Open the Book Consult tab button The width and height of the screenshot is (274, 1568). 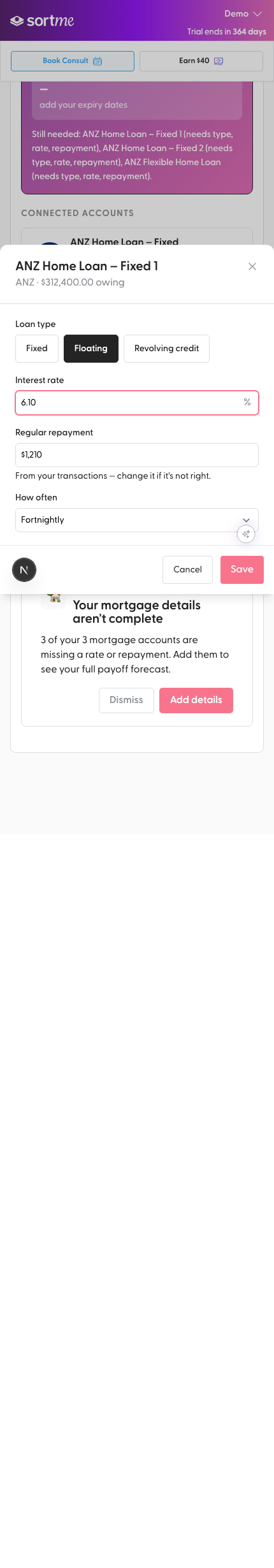point(73,61)
